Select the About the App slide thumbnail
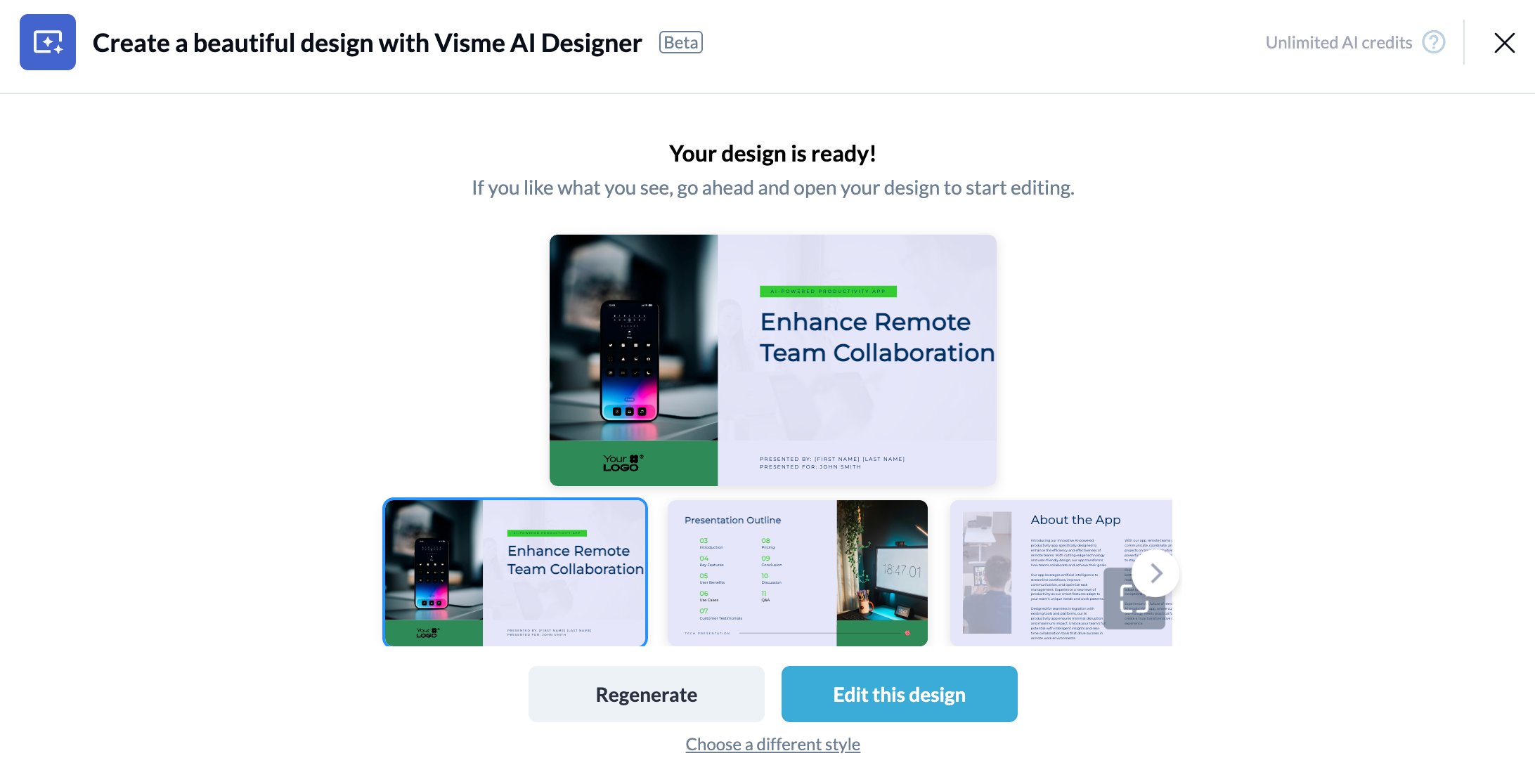Image resolution: width=1535 pixels, height=784 pixels. 1061,573
